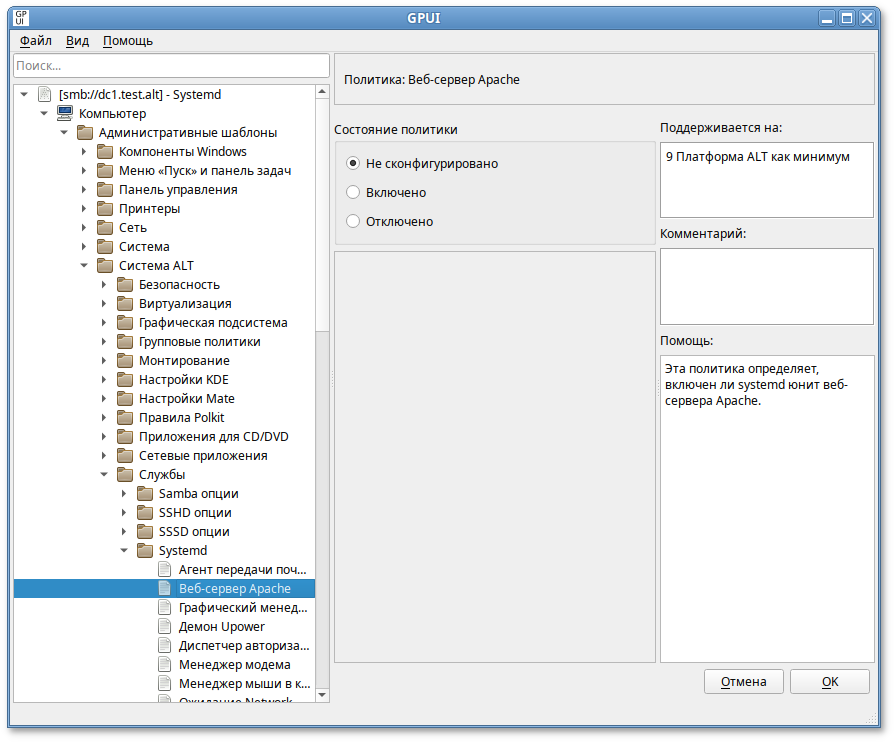
Task: Select the Включено policy state
Action: coord(352,192)
